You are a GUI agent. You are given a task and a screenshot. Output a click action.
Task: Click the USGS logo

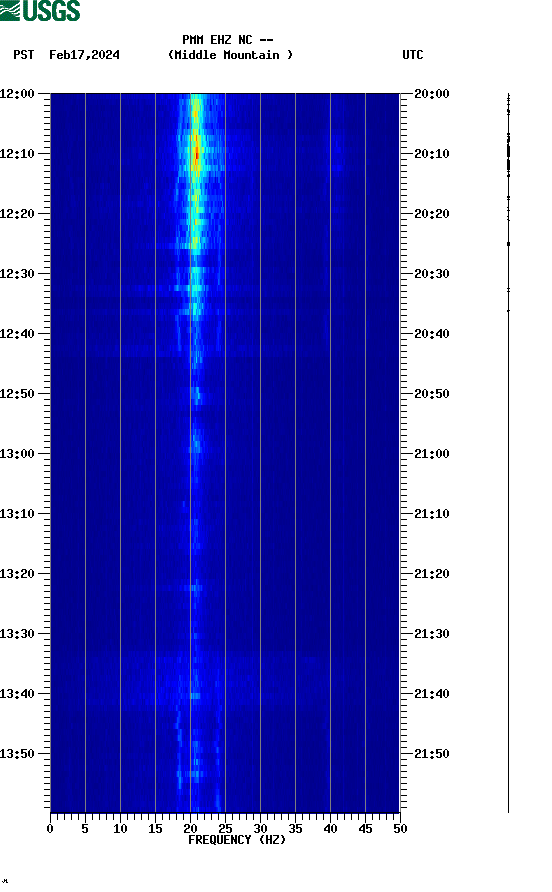click(x=40, y=10)
